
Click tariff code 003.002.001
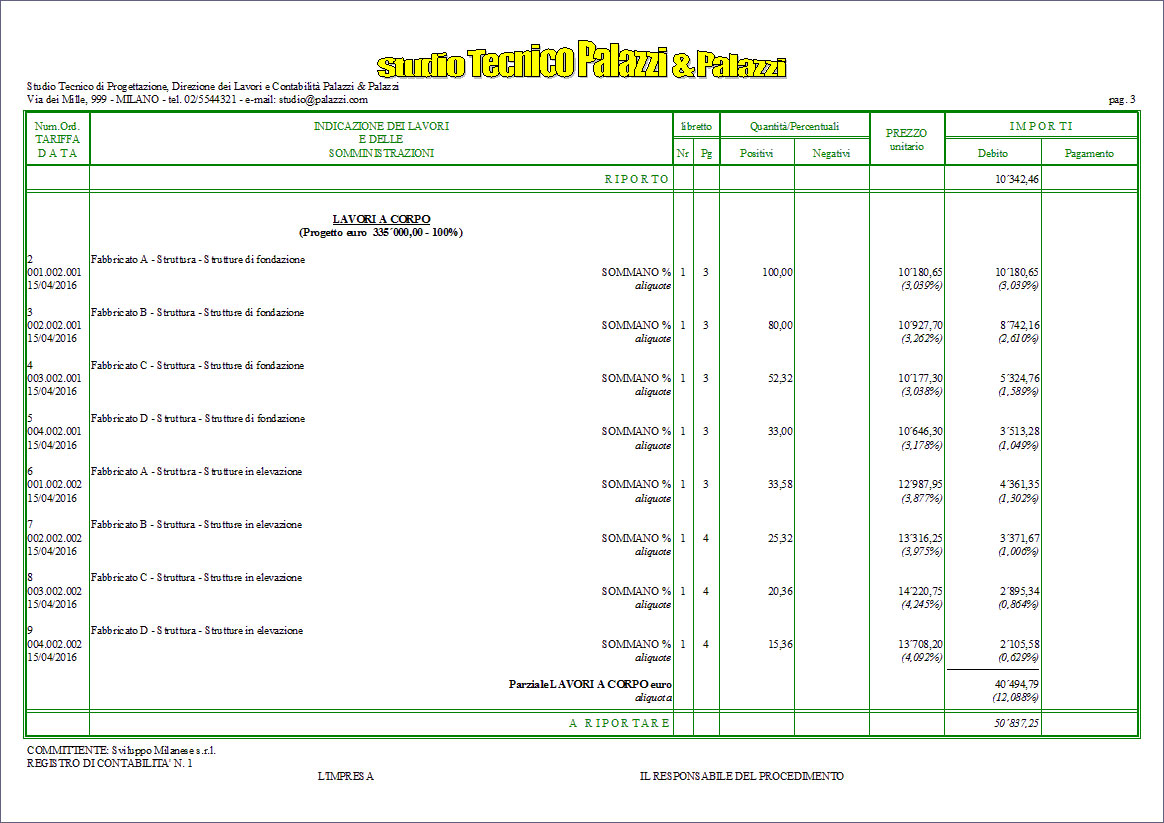click(x=54, y=378)
